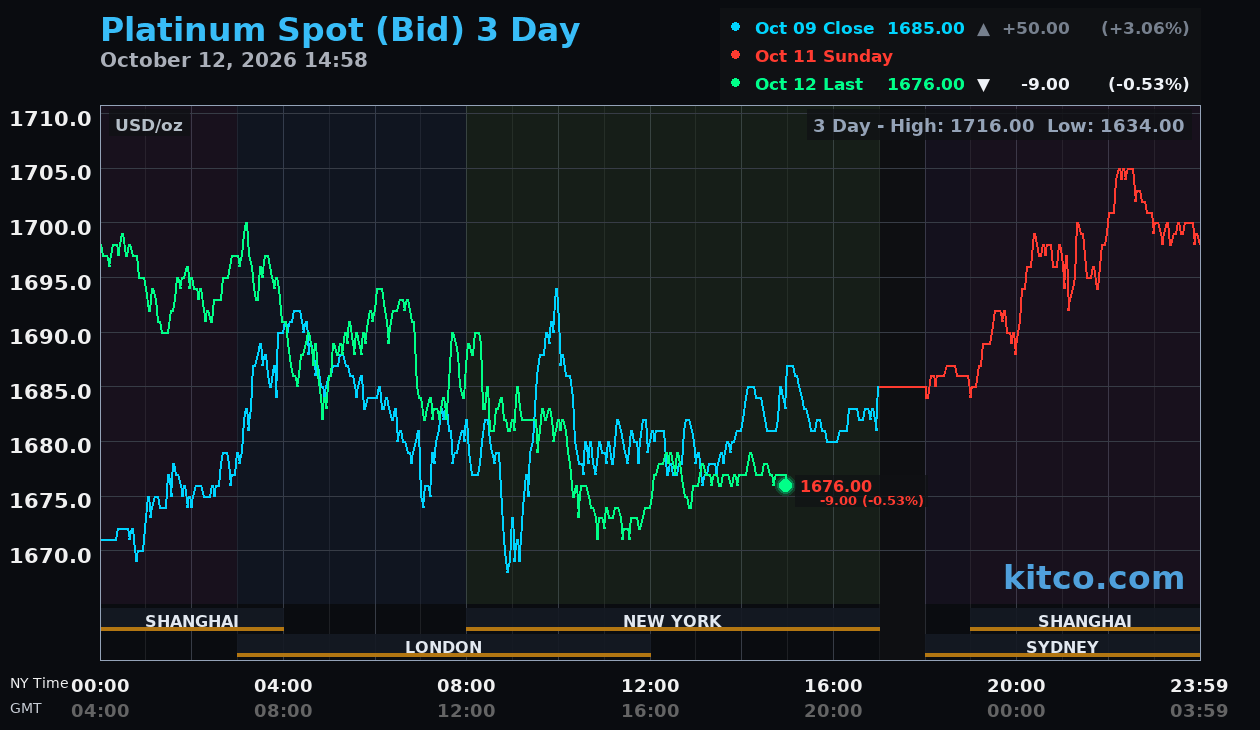Click the 03:59 GMT label
Viewport: 1260px width, 730px height.
coord(1199,711)
